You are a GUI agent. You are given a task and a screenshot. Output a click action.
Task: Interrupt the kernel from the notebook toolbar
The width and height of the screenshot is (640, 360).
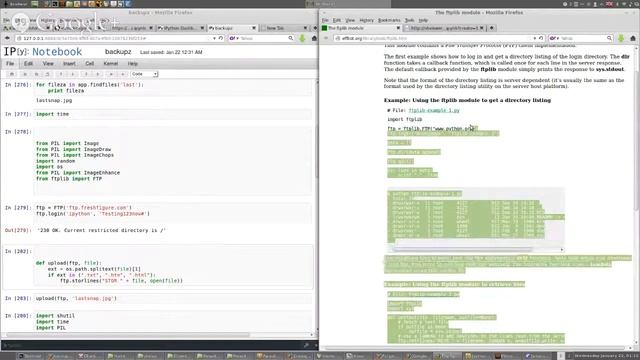point(123,74)
